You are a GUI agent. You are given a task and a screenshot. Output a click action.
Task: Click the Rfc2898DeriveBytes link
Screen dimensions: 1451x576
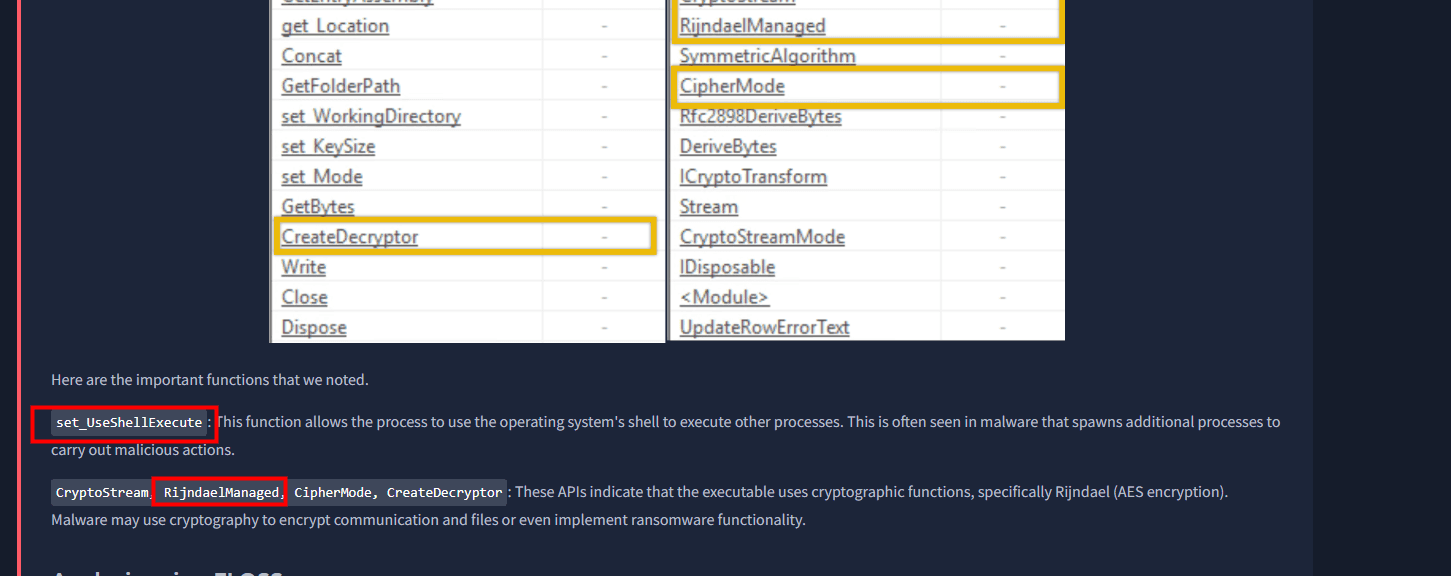(760, 116)
